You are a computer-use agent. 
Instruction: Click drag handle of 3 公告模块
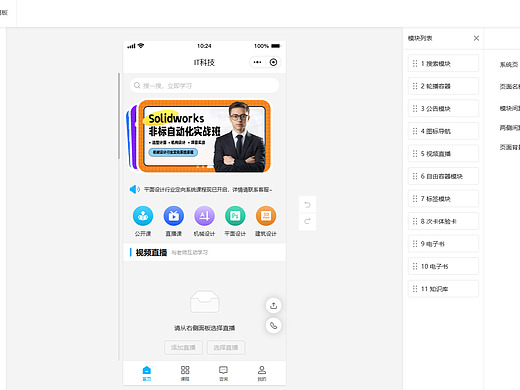click(415, 109)
